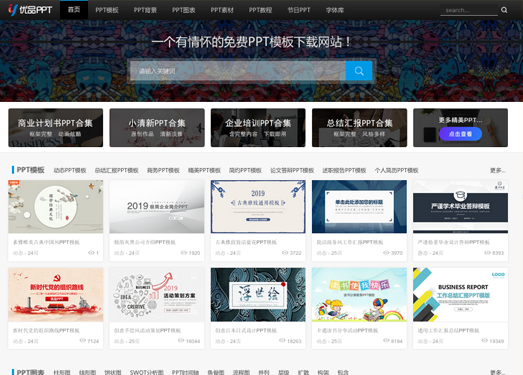Open the PPT教程 navigation item
The width and height of the screenshot is (523, 375).
click(x=260, y=10)
